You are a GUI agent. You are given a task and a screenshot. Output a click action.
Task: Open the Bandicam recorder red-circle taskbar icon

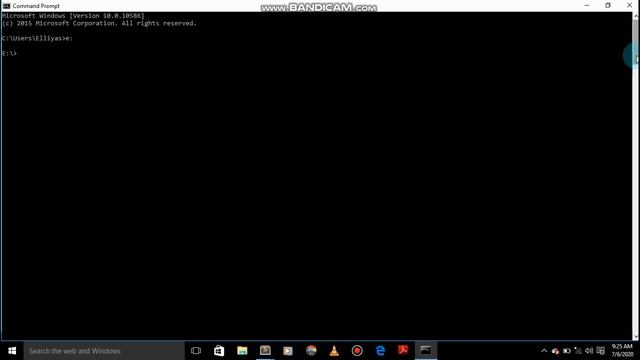pyautogui.click(x=357, y=351)
